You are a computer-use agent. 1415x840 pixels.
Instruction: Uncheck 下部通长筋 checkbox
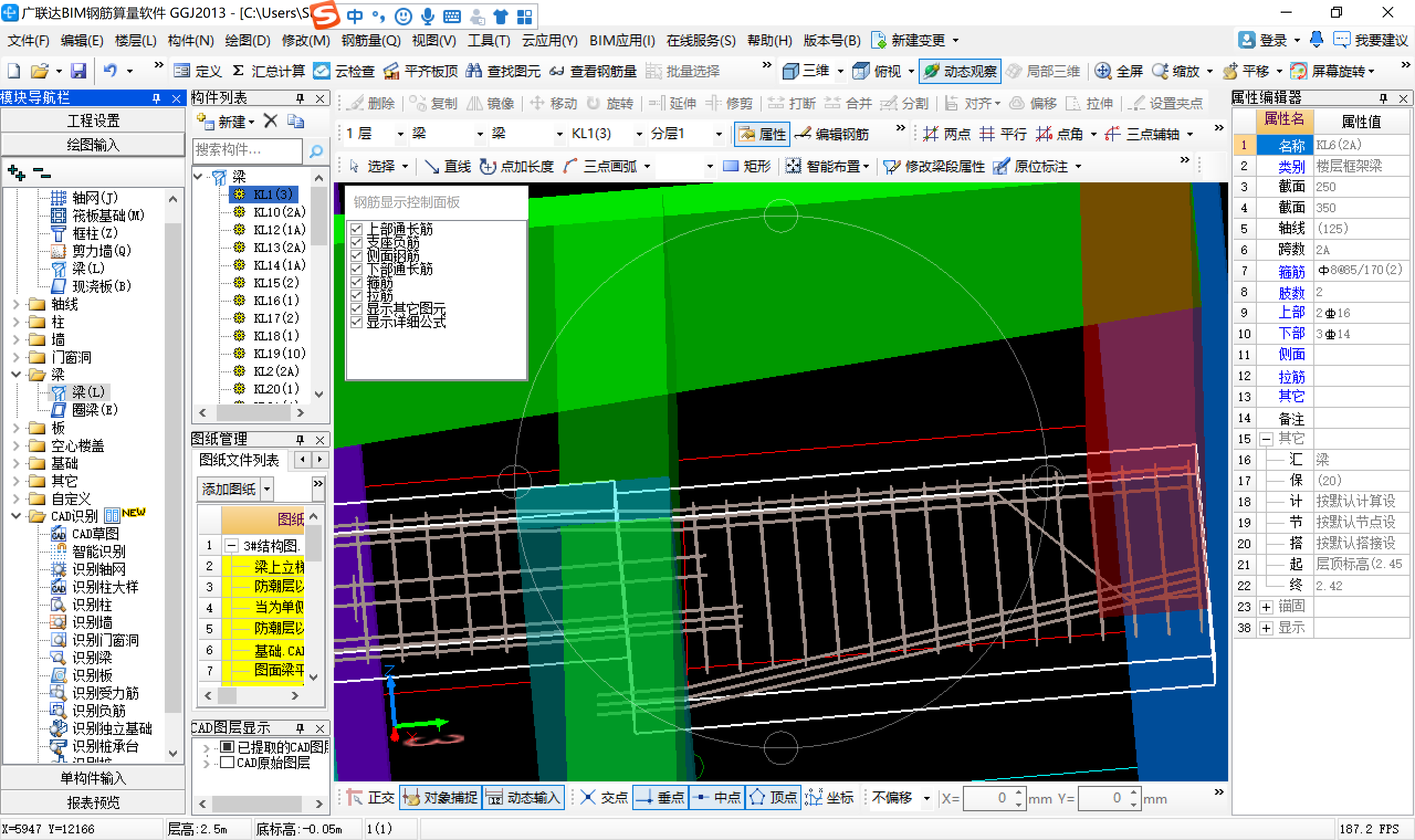(356, 268)
